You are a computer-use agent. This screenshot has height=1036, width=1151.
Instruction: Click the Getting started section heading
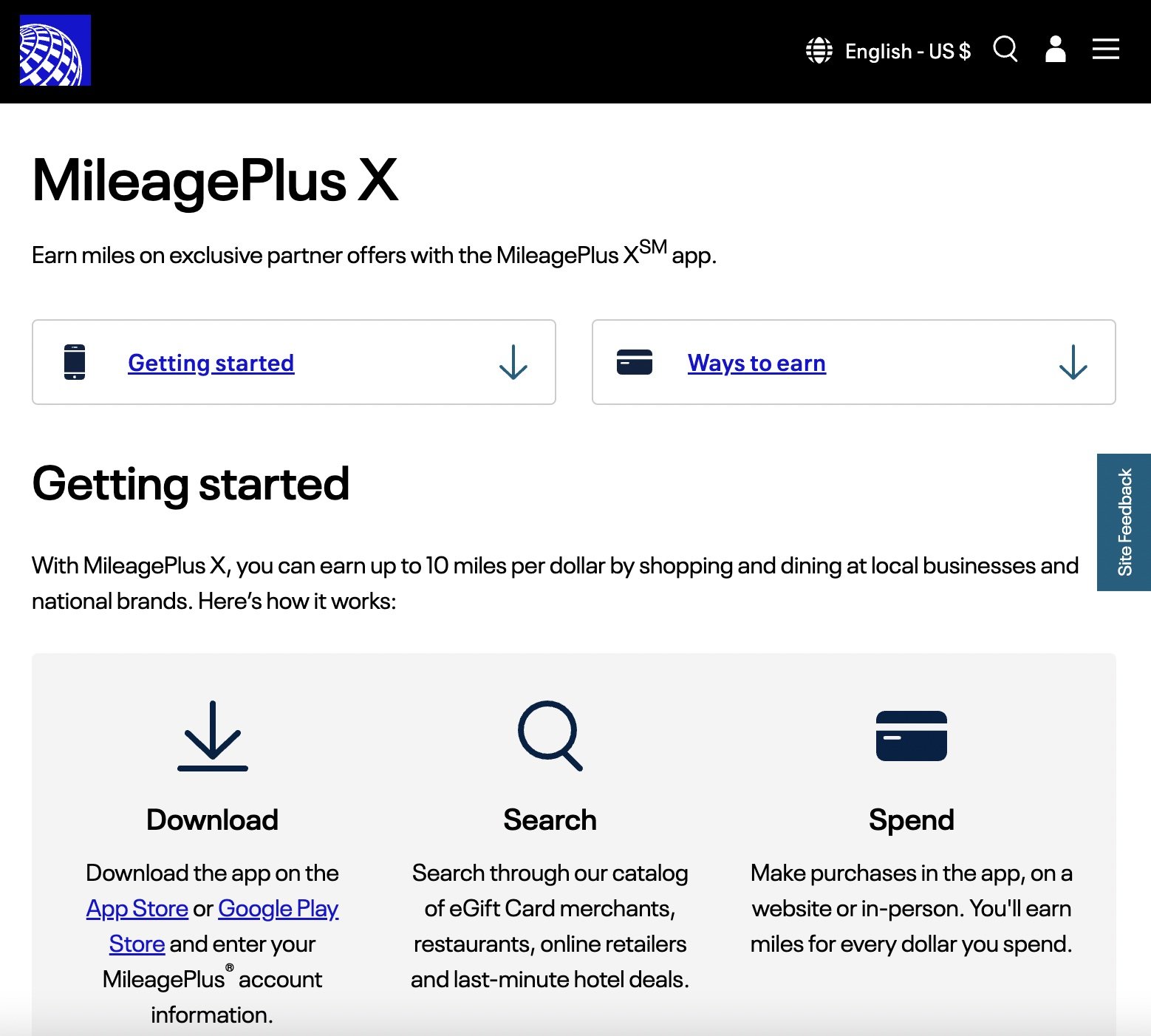tap(191, 484)
